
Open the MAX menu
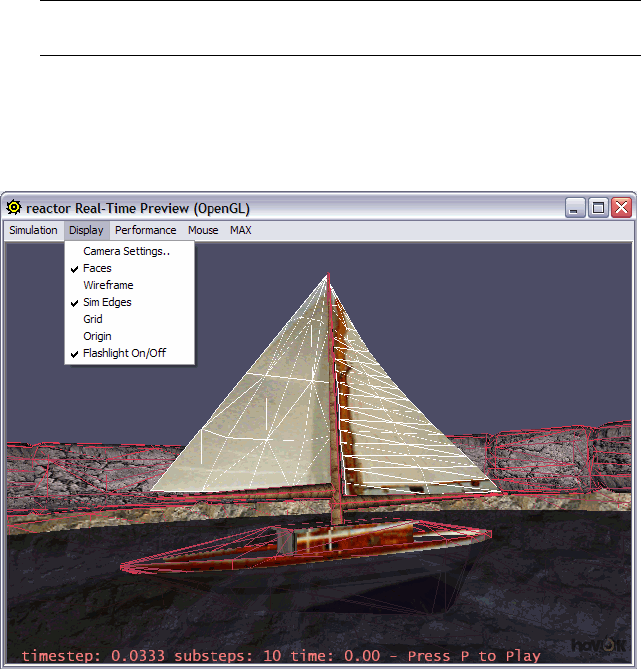241,230
